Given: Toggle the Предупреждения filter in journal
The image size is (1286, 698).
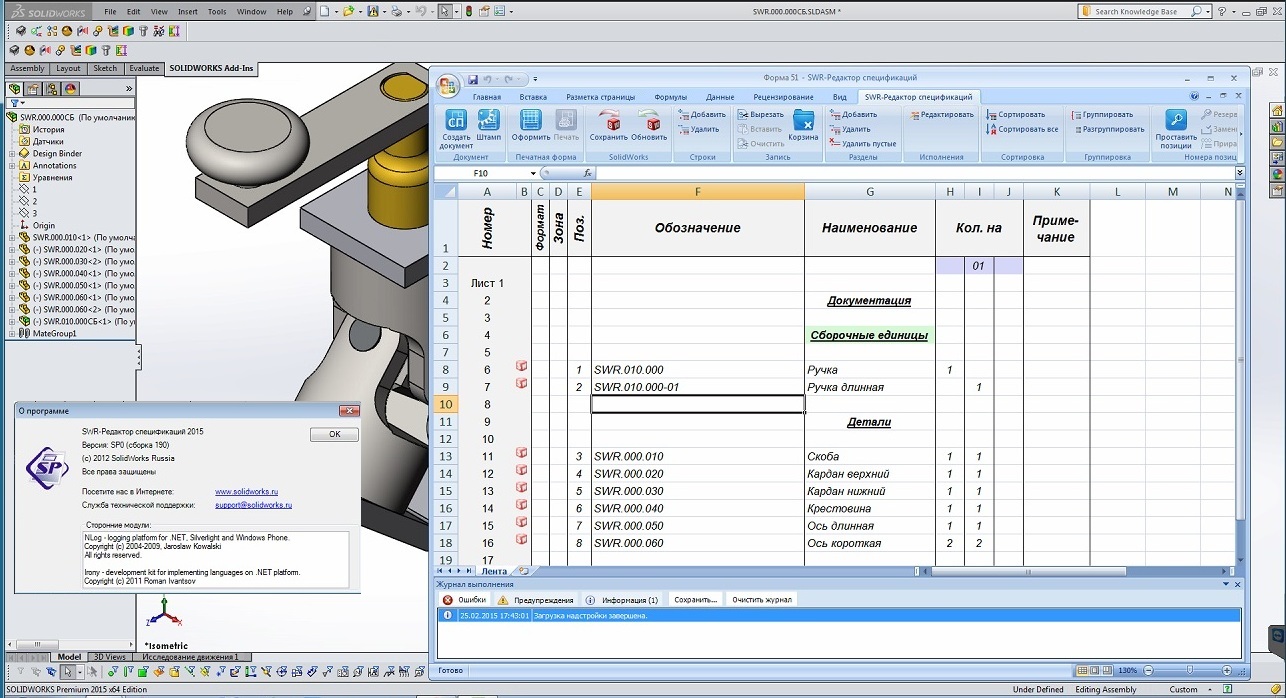Looking at the screenshot, I should pyautogui.click(x=535, y=599).
